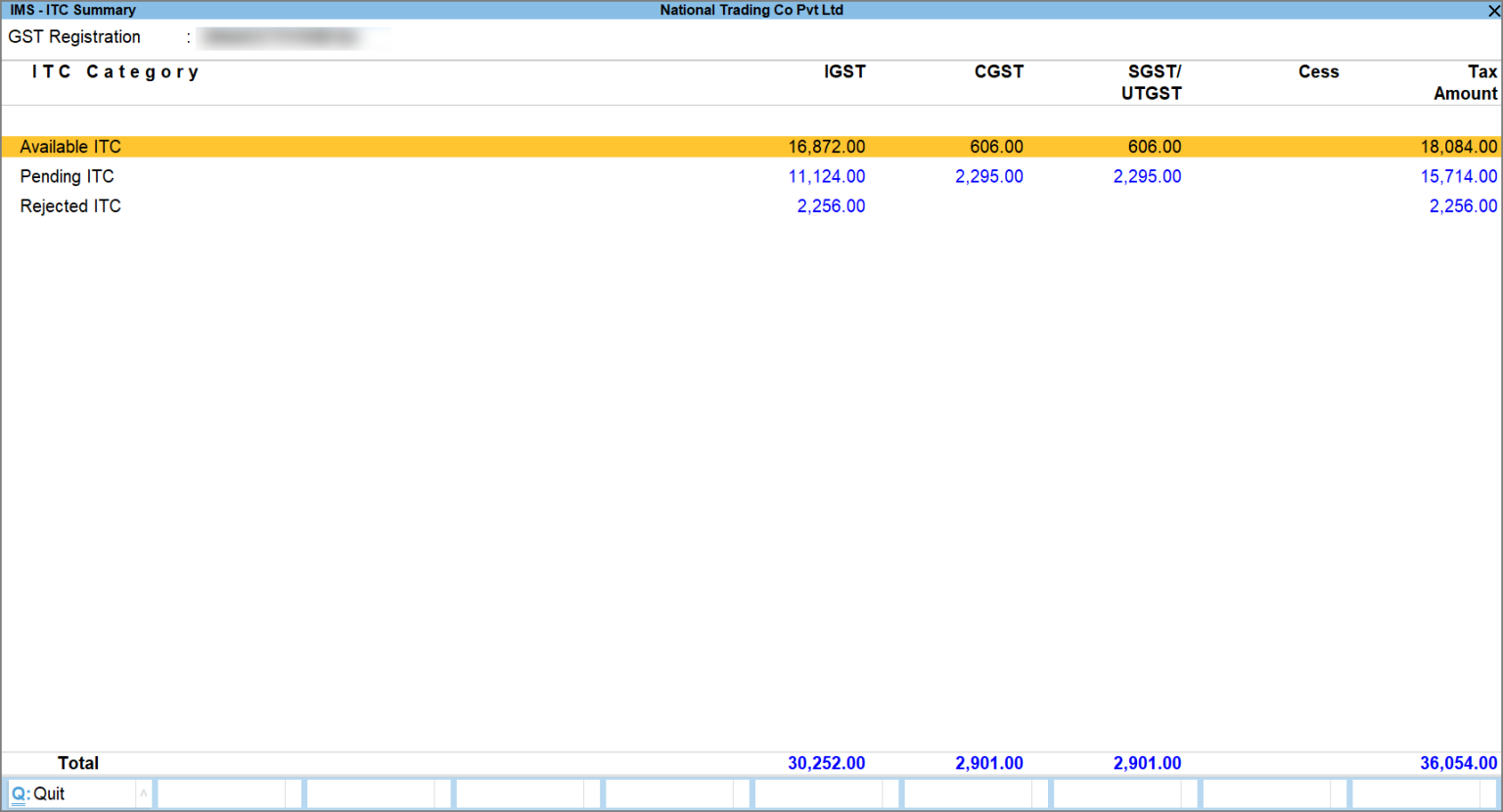Select the highlighted Available ITC row
1503x812 pixels.
point(70,146)
